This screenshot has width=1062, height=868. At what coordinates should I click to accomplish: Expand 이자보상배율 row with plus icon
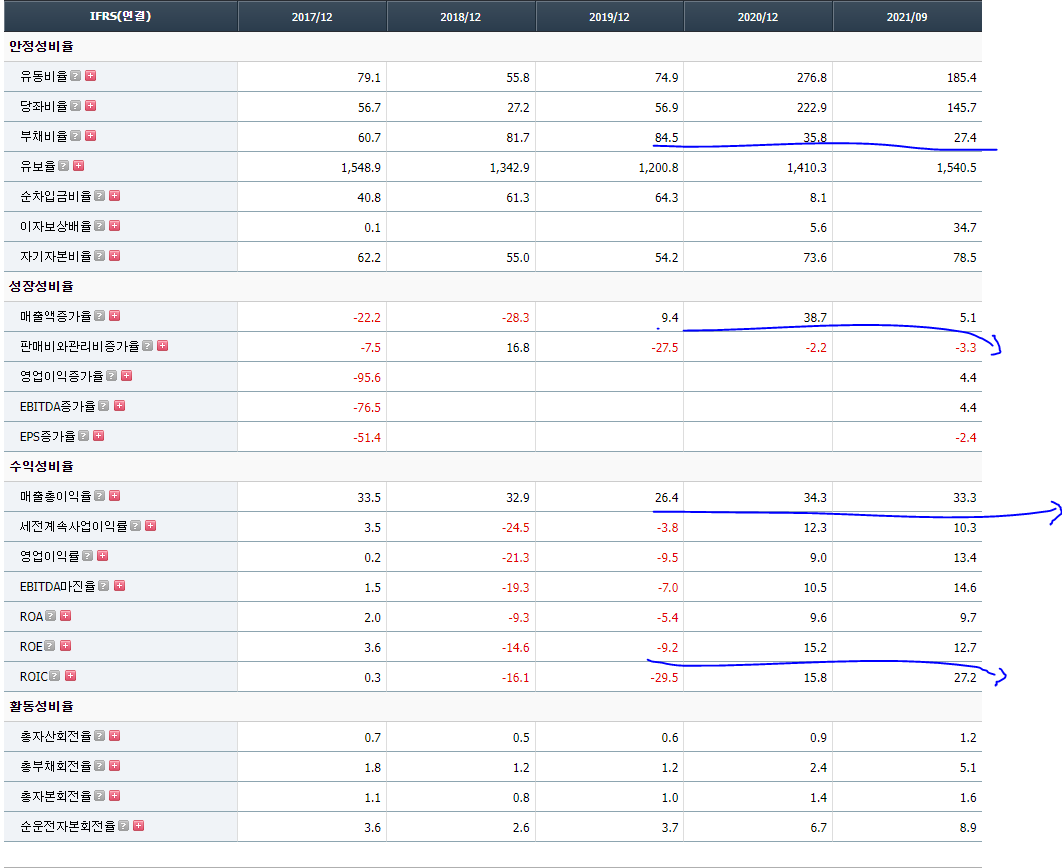(x=114, y=225)
